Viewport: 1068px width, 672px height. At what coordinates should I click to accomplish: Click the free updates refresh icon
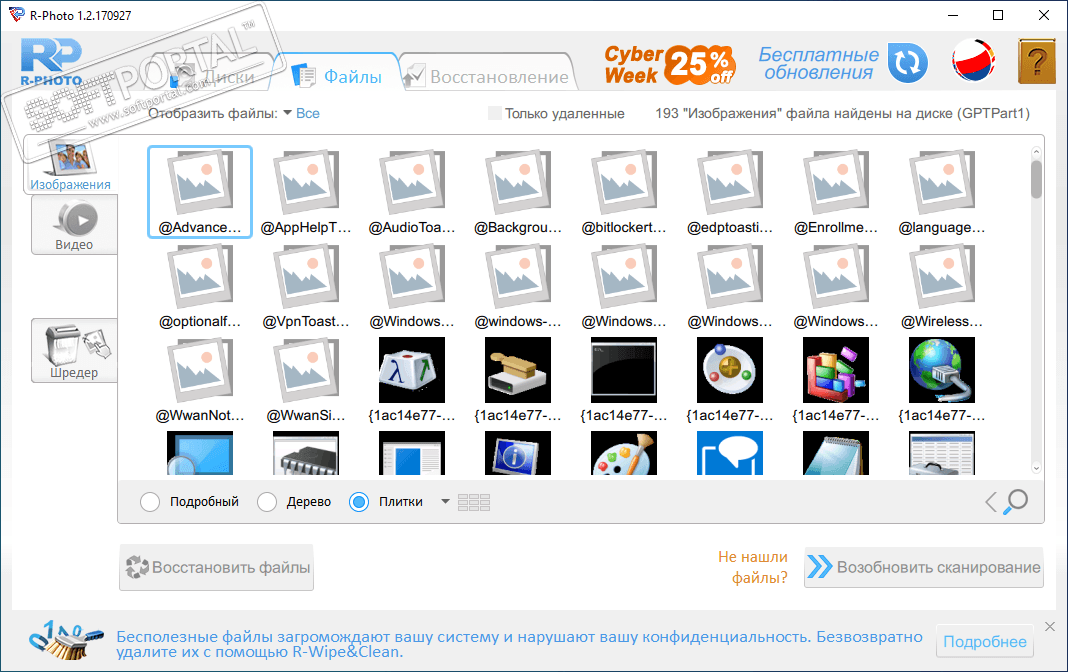tap(908, 63)
